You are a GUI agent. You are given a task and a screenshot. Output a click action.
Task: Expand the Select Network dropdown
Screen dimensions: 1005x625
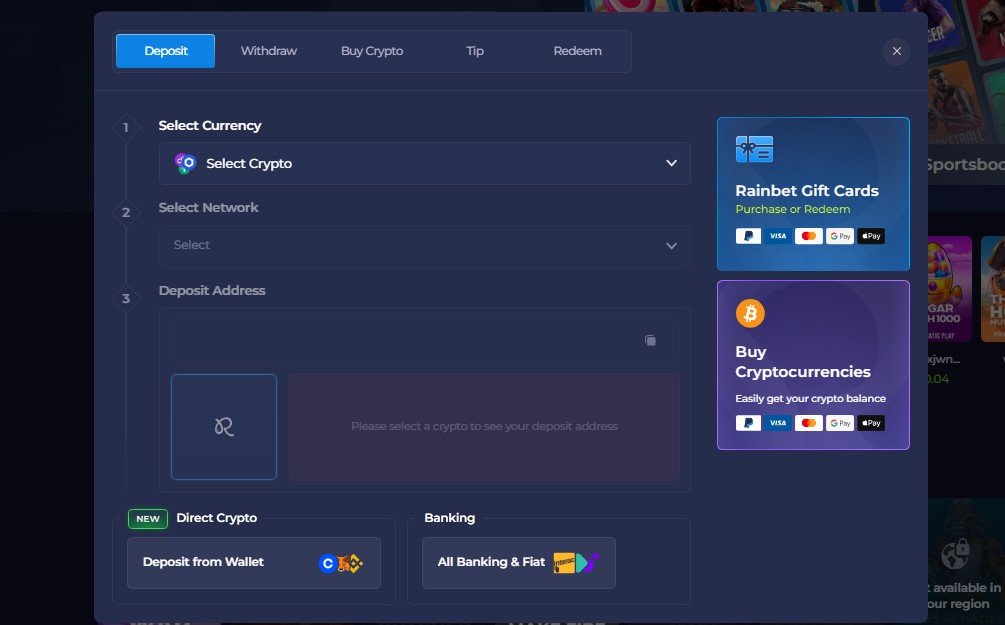(x=424, y=246)
